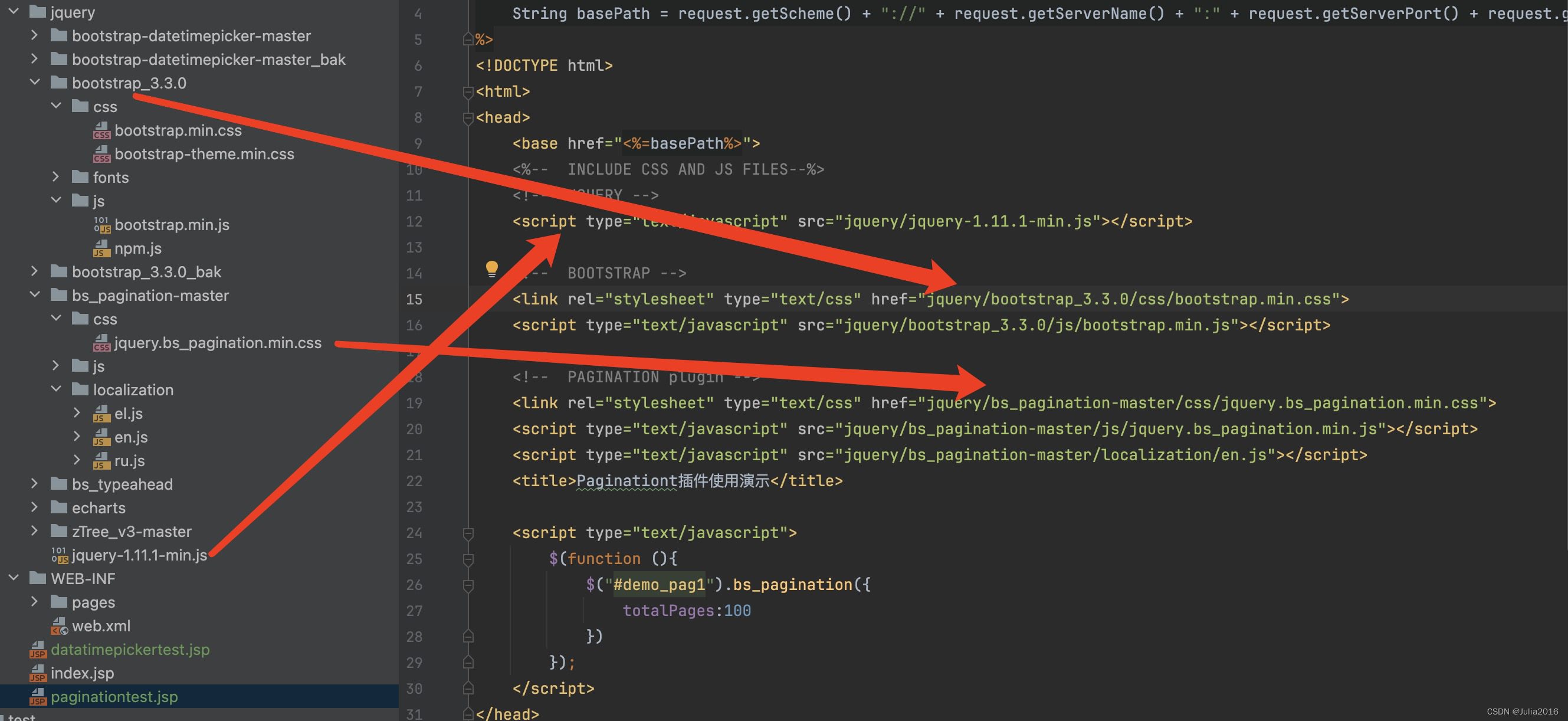Image resolution: width=1568 pixels, height=721 pixels.
Task: Place cursor on 'totalPages' in the editor
Action: pyautogui.click(x=668, y=610)
